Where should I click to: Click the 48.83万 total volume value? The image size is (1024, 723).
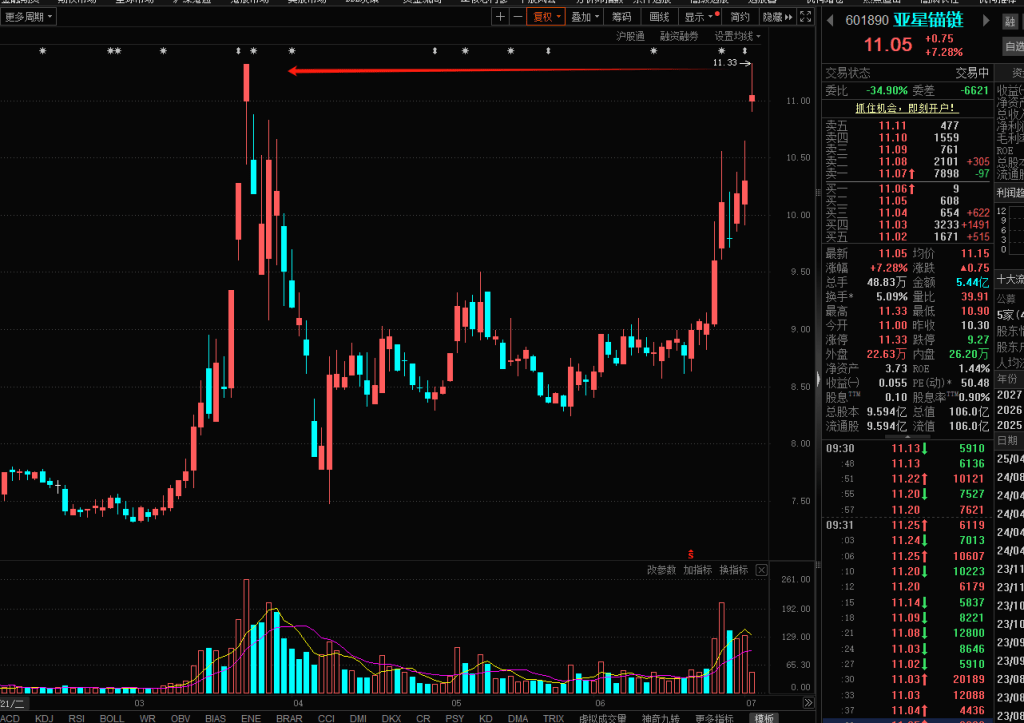886,282
